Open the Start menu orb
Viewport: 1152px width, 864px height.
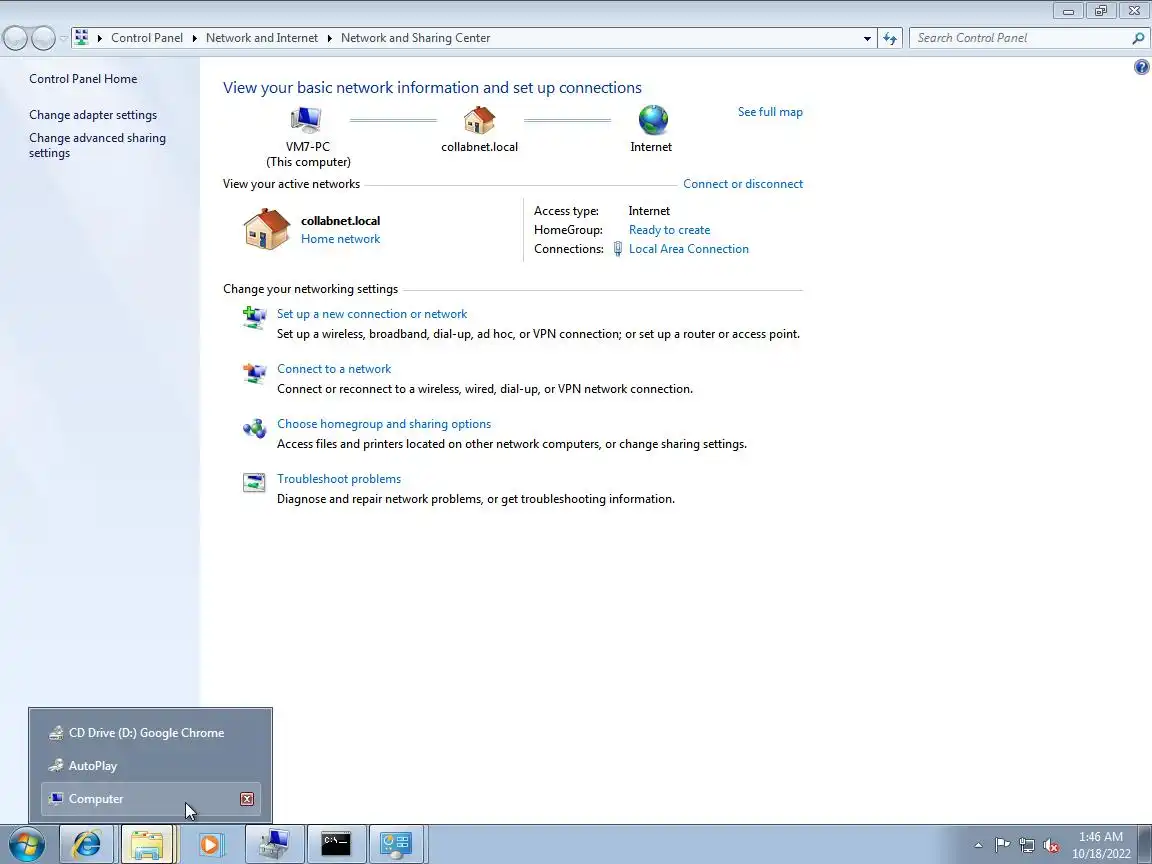26,844
